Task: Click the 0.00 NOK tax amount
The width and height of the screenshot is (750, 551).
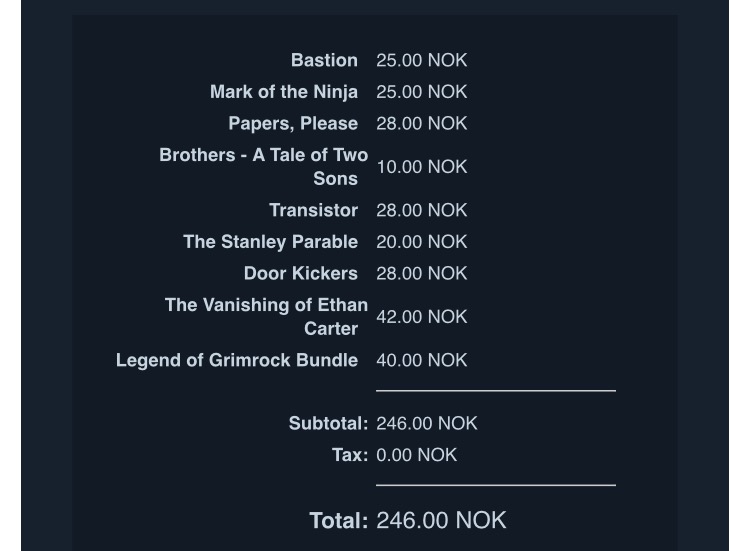Action: click(x=416, y=455)
